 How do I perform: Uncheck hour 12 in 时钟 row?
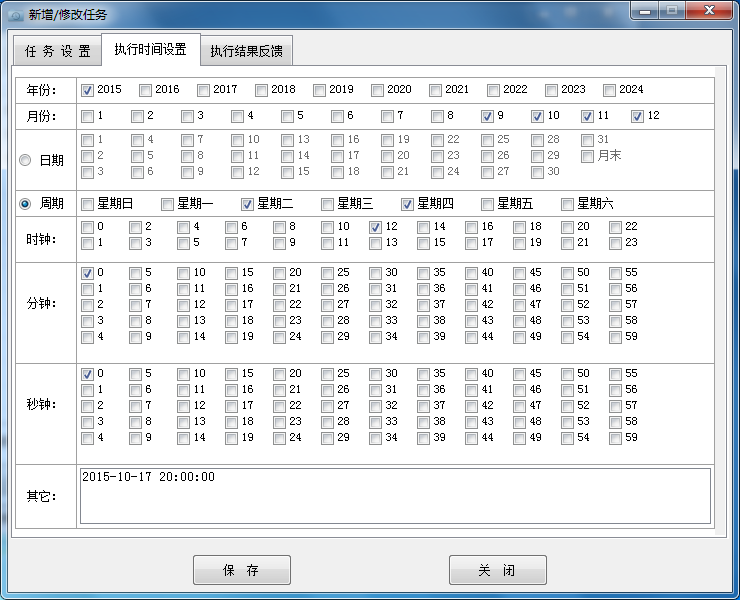[x=375, y=228]
